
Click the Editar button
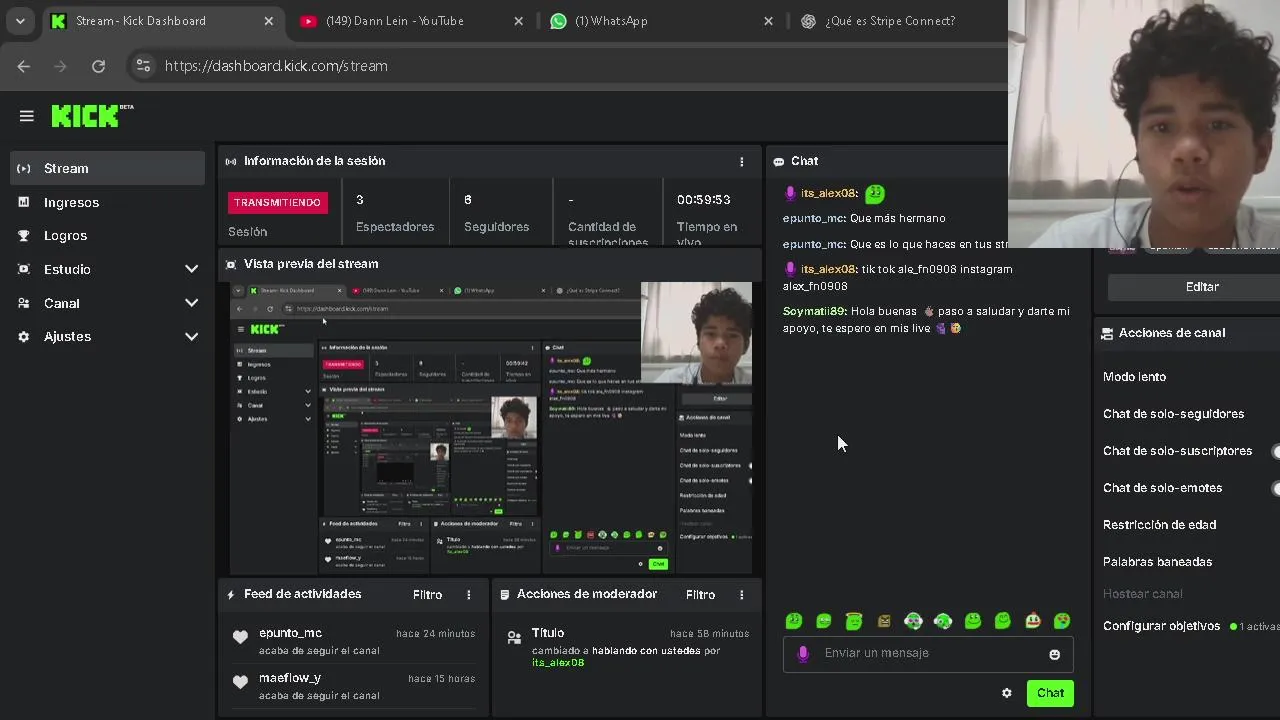point(1201,287)
